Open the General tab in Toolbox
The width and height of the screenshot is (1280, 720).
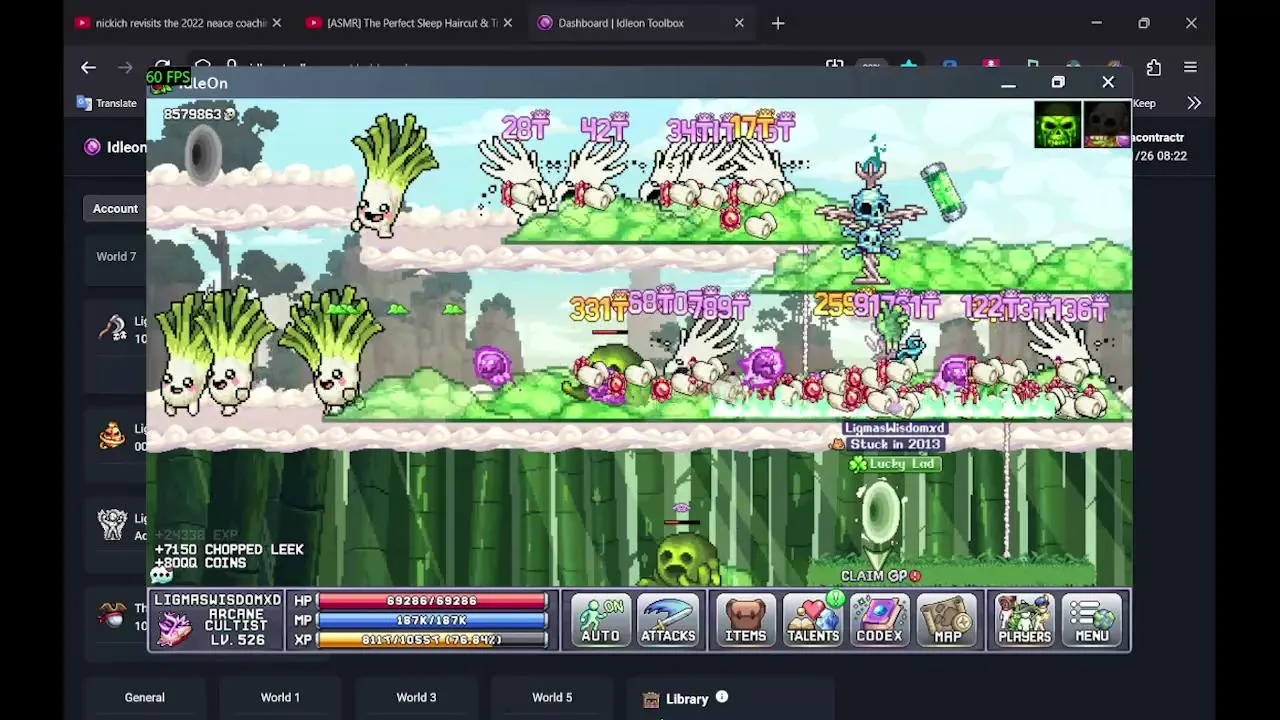coord(145,697)
